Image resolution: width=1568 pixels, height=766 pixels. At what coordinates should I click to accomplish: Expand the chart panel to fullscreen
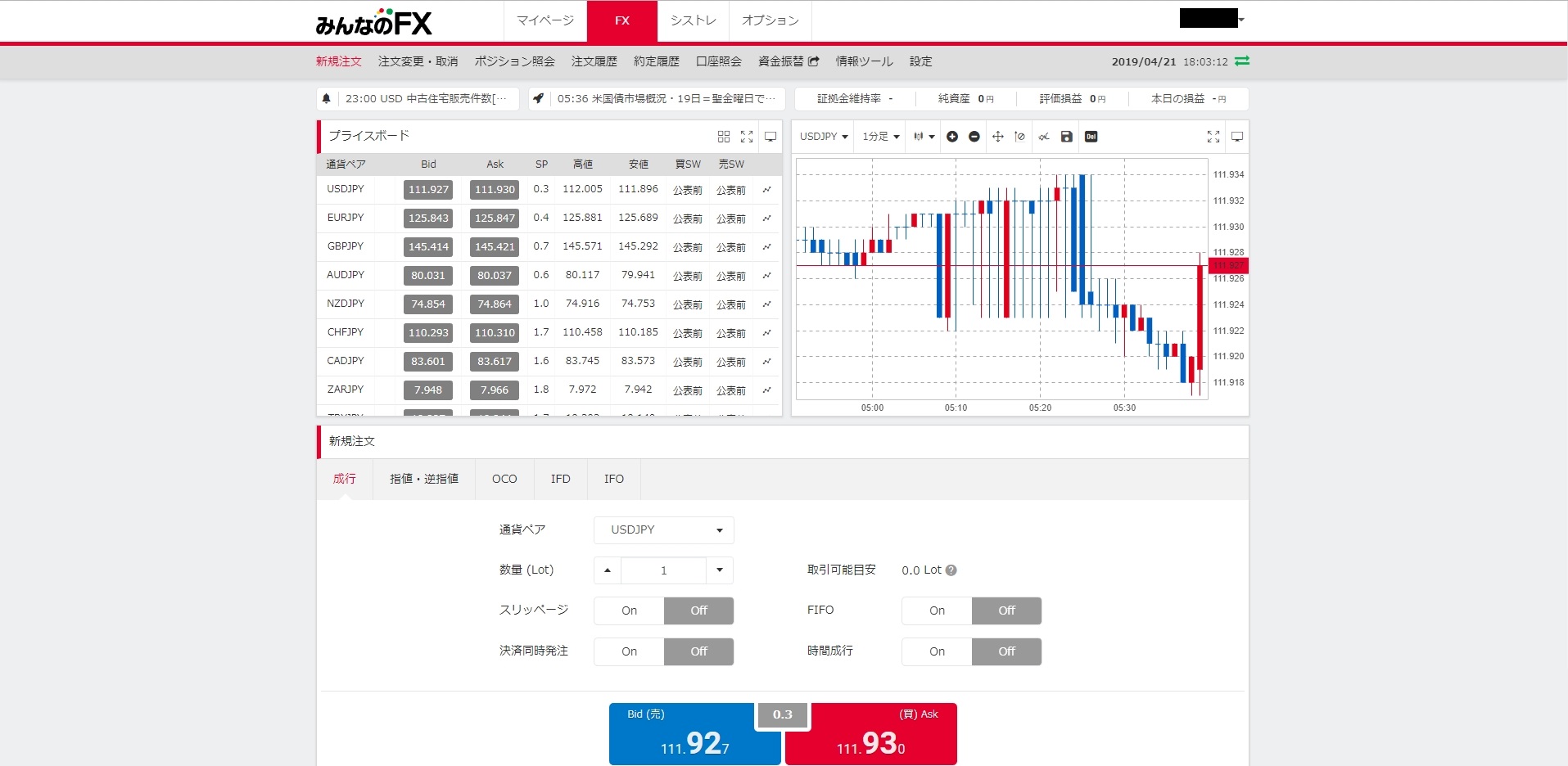pyautogui.click(x=1213, y=137)
